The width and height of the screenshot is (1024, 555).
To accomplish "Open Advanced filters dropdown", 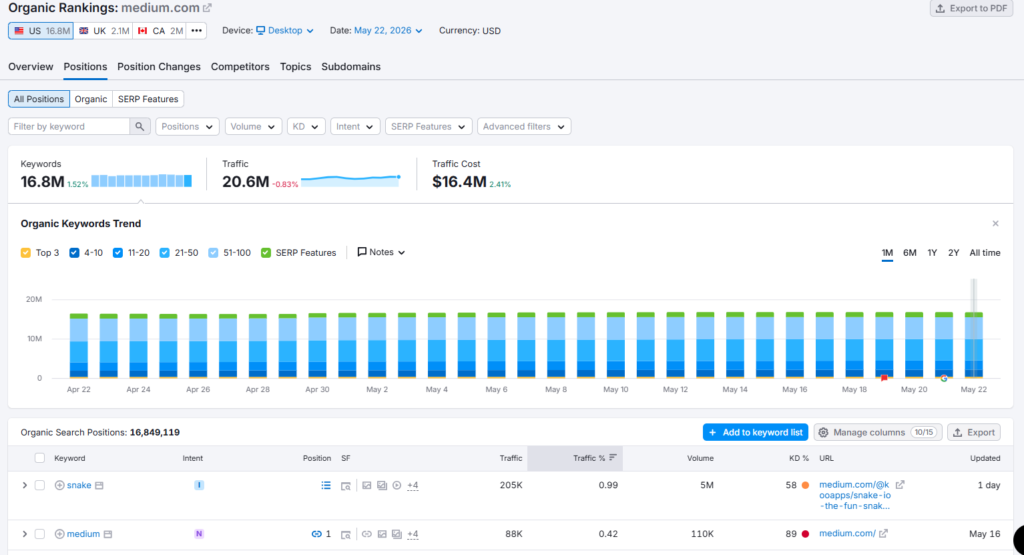I will coord(524,127).
